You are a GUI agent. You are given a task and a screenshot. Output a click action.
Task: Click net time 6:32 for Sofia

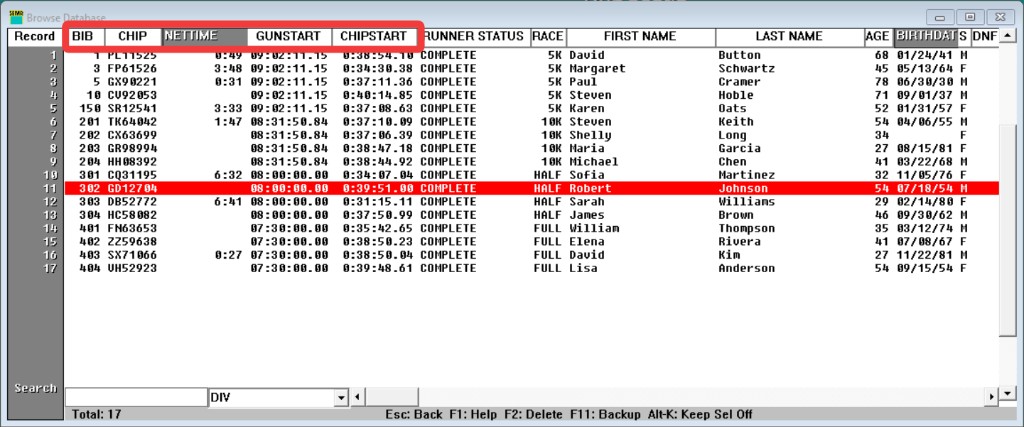click(x=229, y=175)
